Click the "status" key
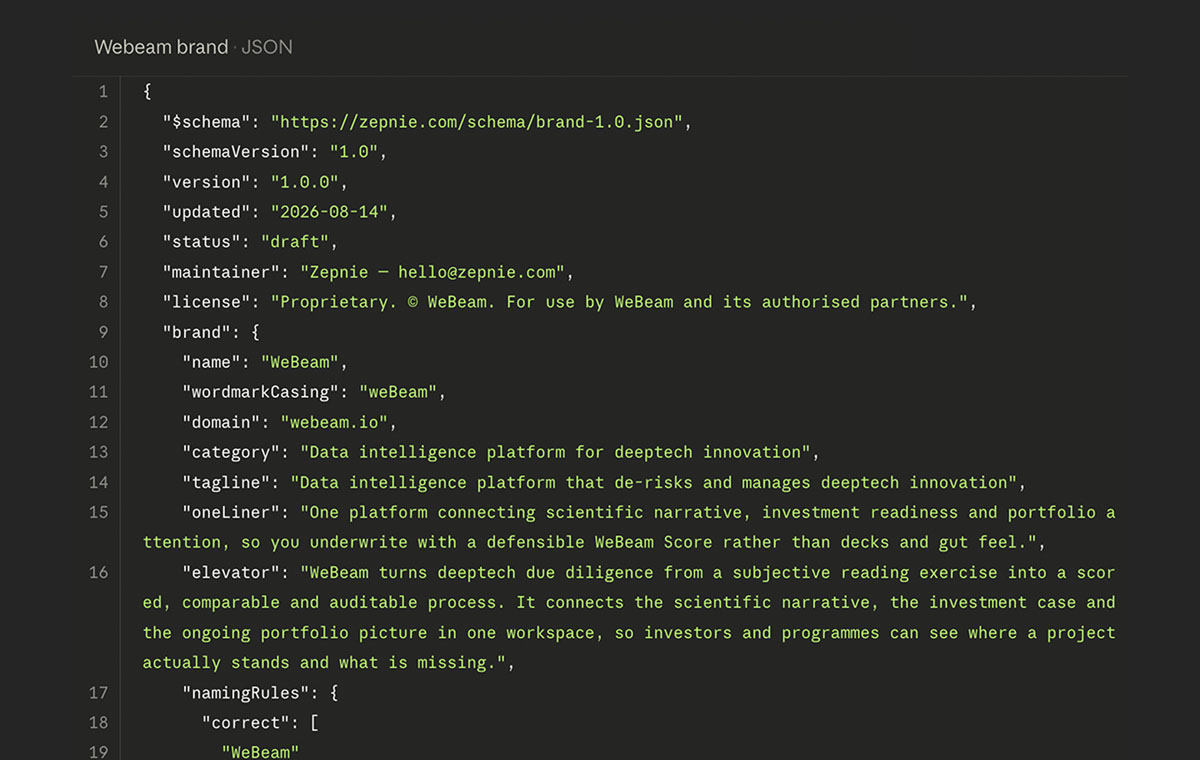 tap(202, 242)
